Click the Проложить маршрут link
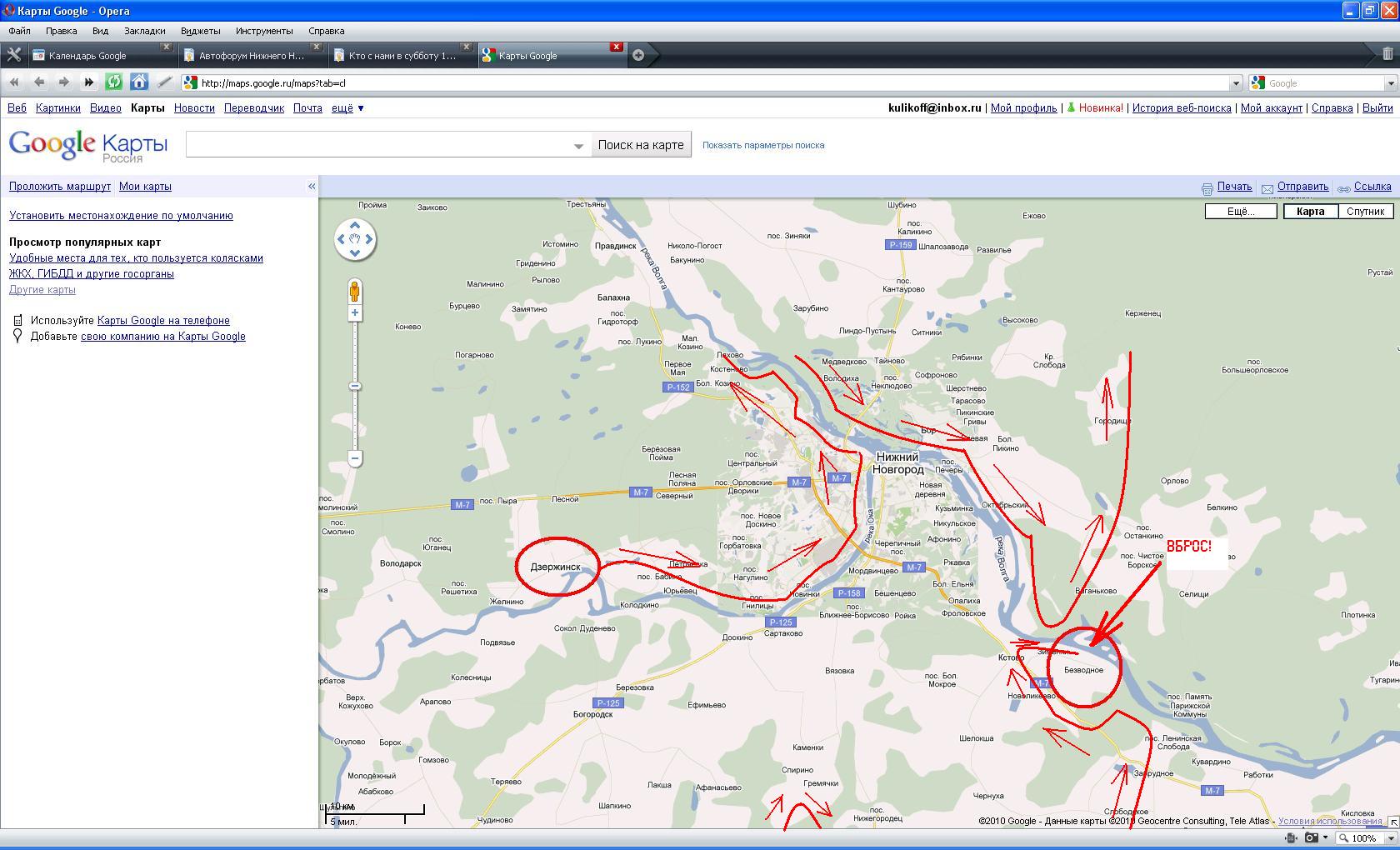Screen dimensions: 1400x850 click(60, 187)
